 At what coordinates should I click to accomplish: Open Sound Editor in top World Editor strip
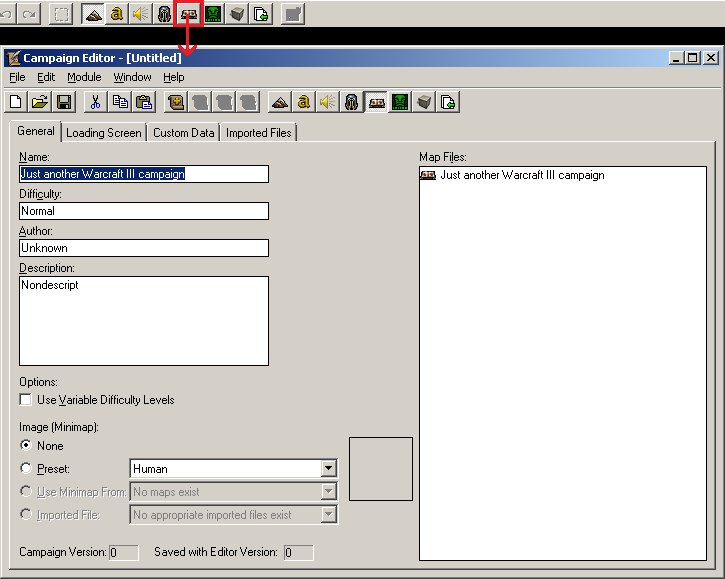[x=140, y=14]
